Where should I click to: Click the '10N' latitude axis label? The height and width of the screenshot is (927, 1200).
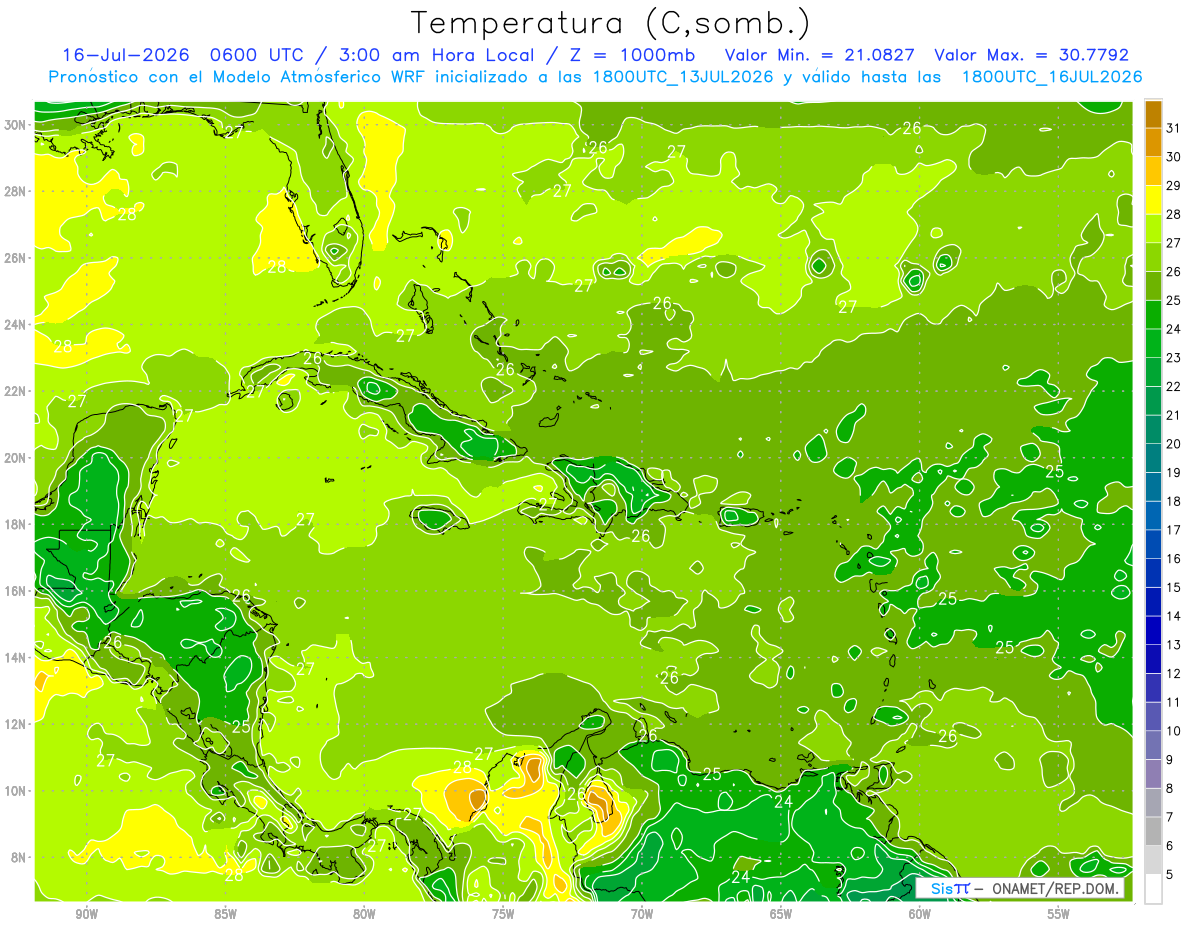[x=15, y=791]
